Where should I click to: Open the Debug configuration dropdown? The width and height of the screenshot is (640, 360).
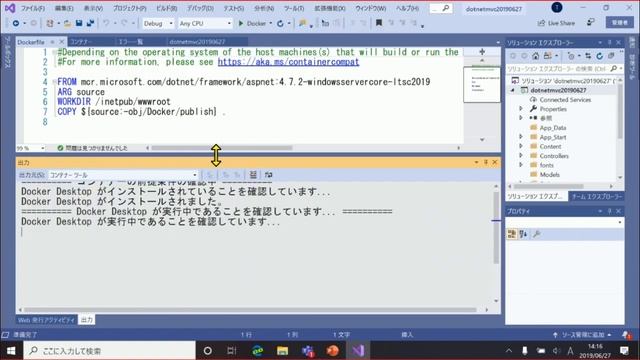pos(158,23)
